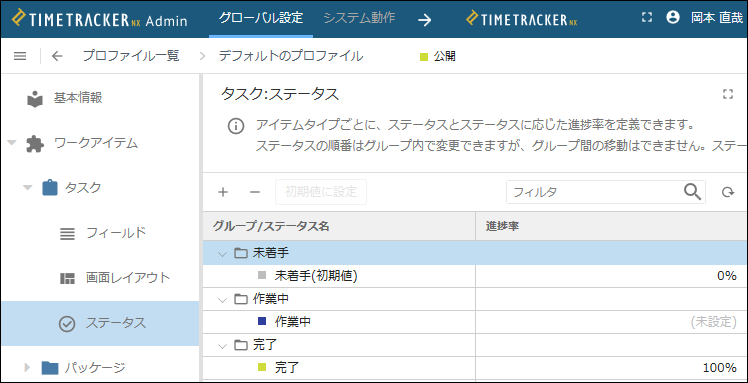Collapse the ワークアイテム tree node
Viewport: 748px width, 383px height.
coord(12,143)
